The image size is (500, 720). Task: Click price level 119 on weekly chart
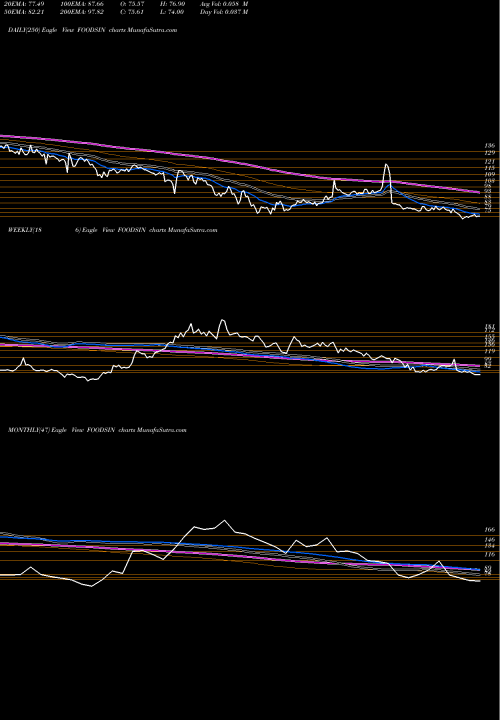[x=489, y=351]
